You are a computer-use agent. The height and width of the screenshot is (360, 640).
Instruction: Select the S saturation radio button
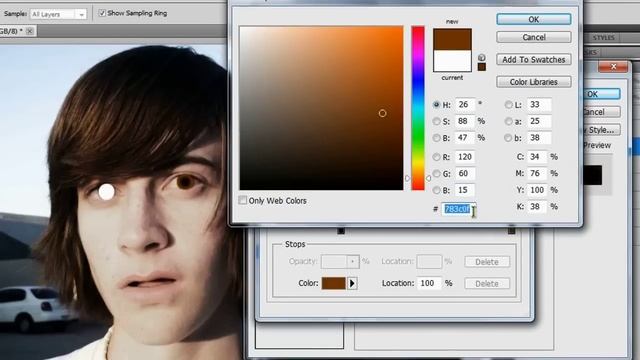click(x=436, y=121)
